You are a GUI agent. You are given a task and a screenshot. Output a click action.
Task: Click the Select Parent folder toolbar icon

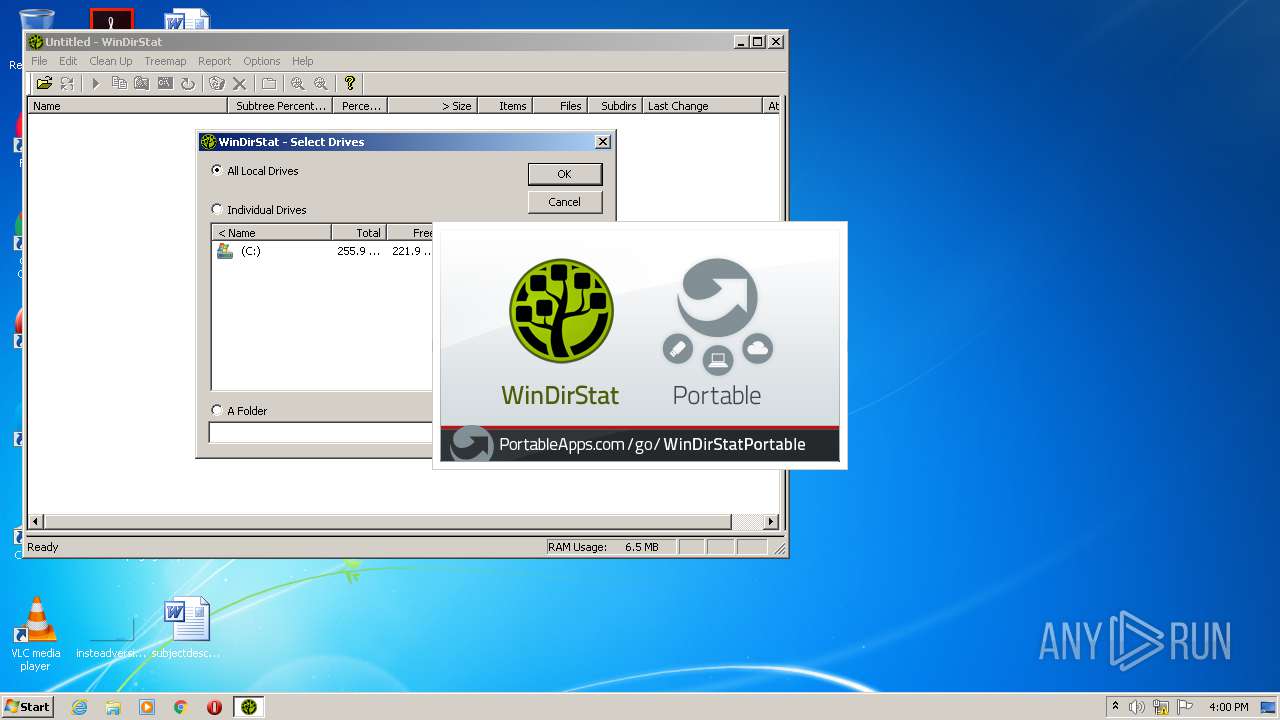268,83
